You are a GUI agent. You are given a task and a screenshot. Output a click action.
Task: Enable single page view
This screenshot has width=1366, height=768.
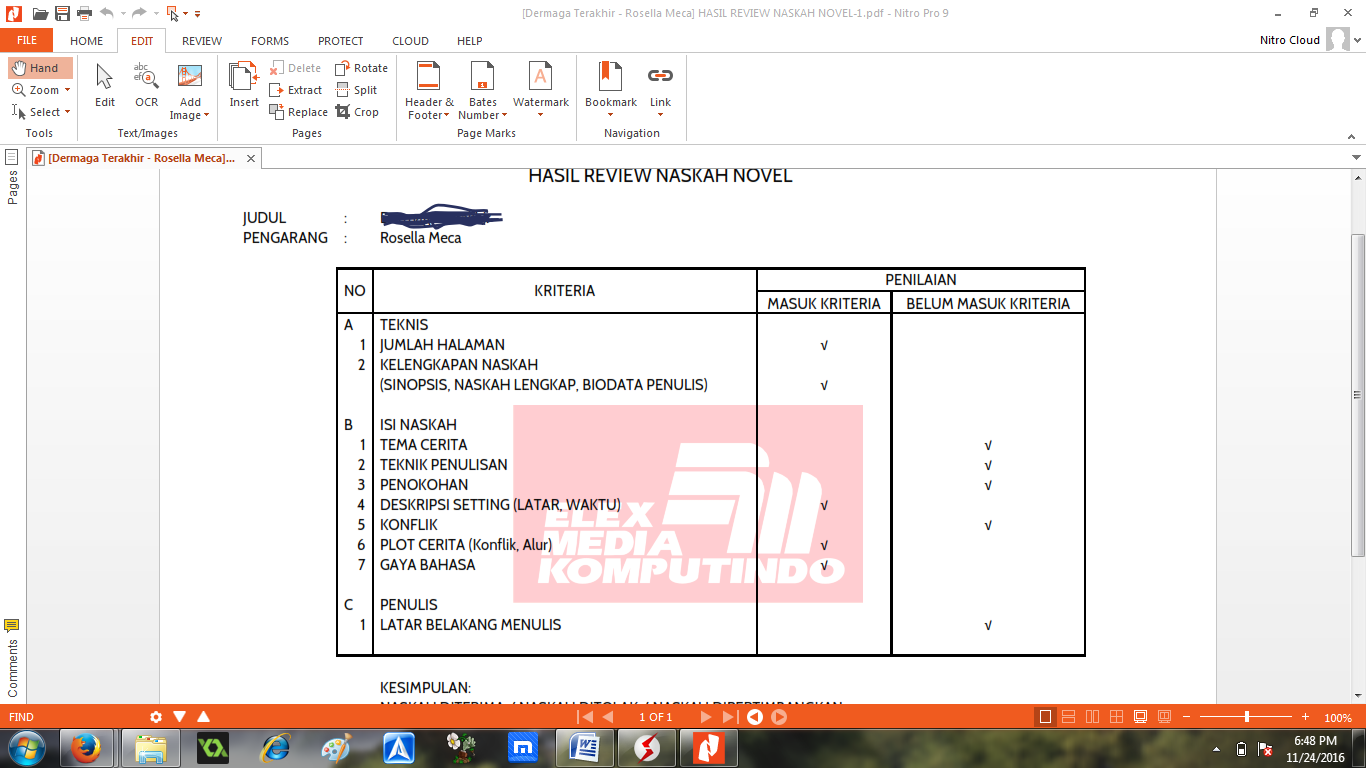(1045, 717)
